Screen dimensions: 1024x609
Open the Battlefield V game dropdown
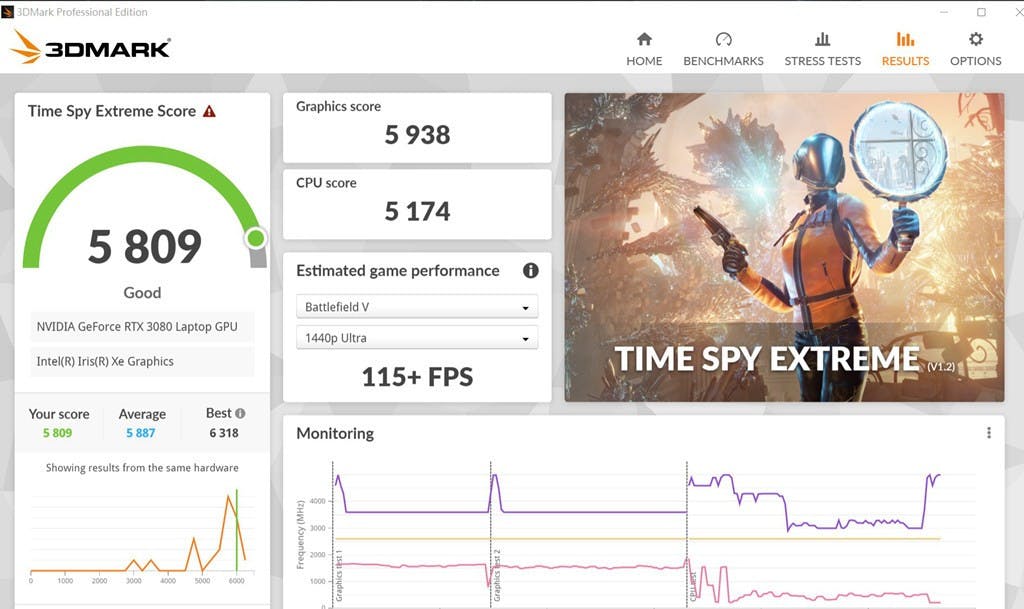(417, 307)
